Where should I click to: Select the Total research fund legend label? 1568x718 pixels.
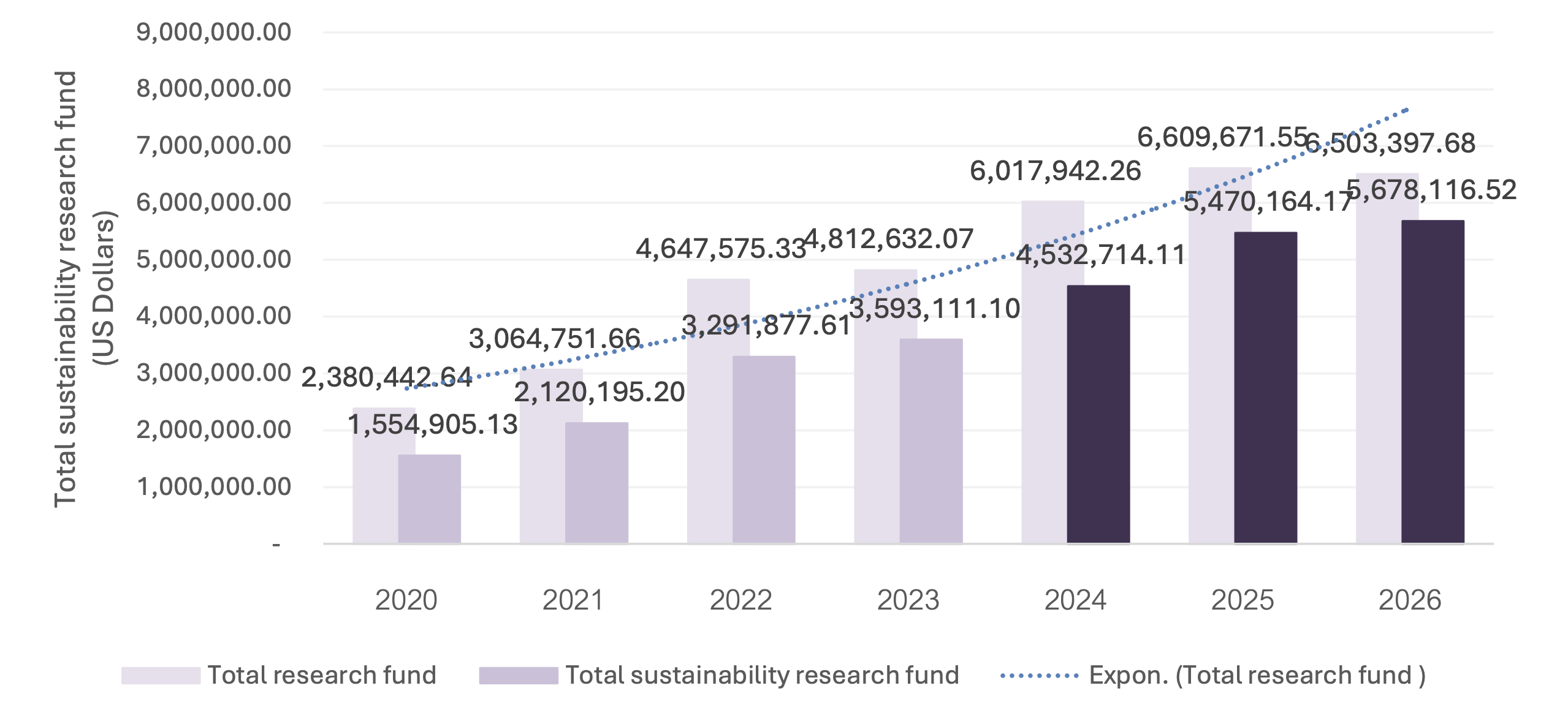point(322,676)
